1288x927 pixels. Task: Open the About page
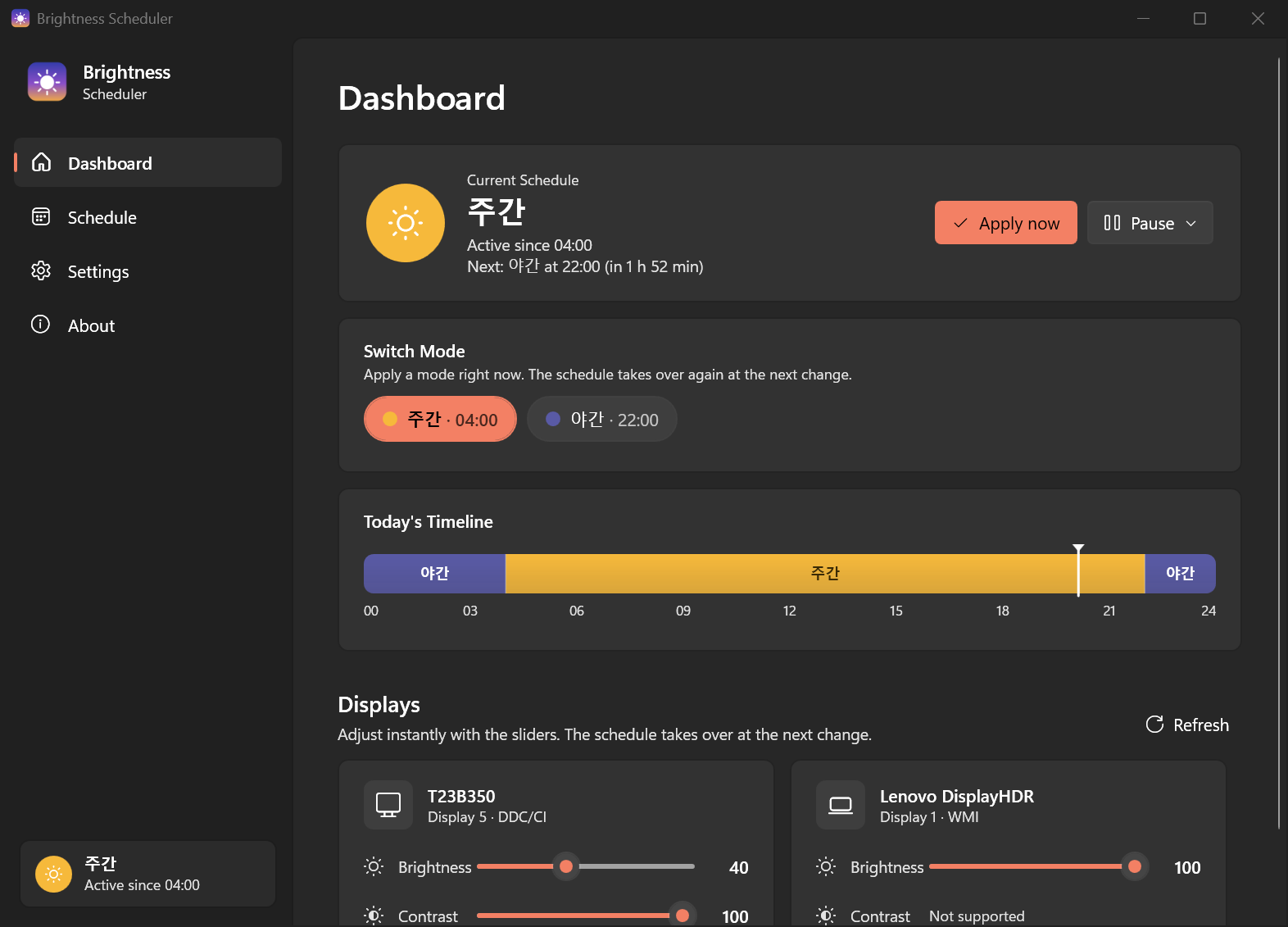147,325
